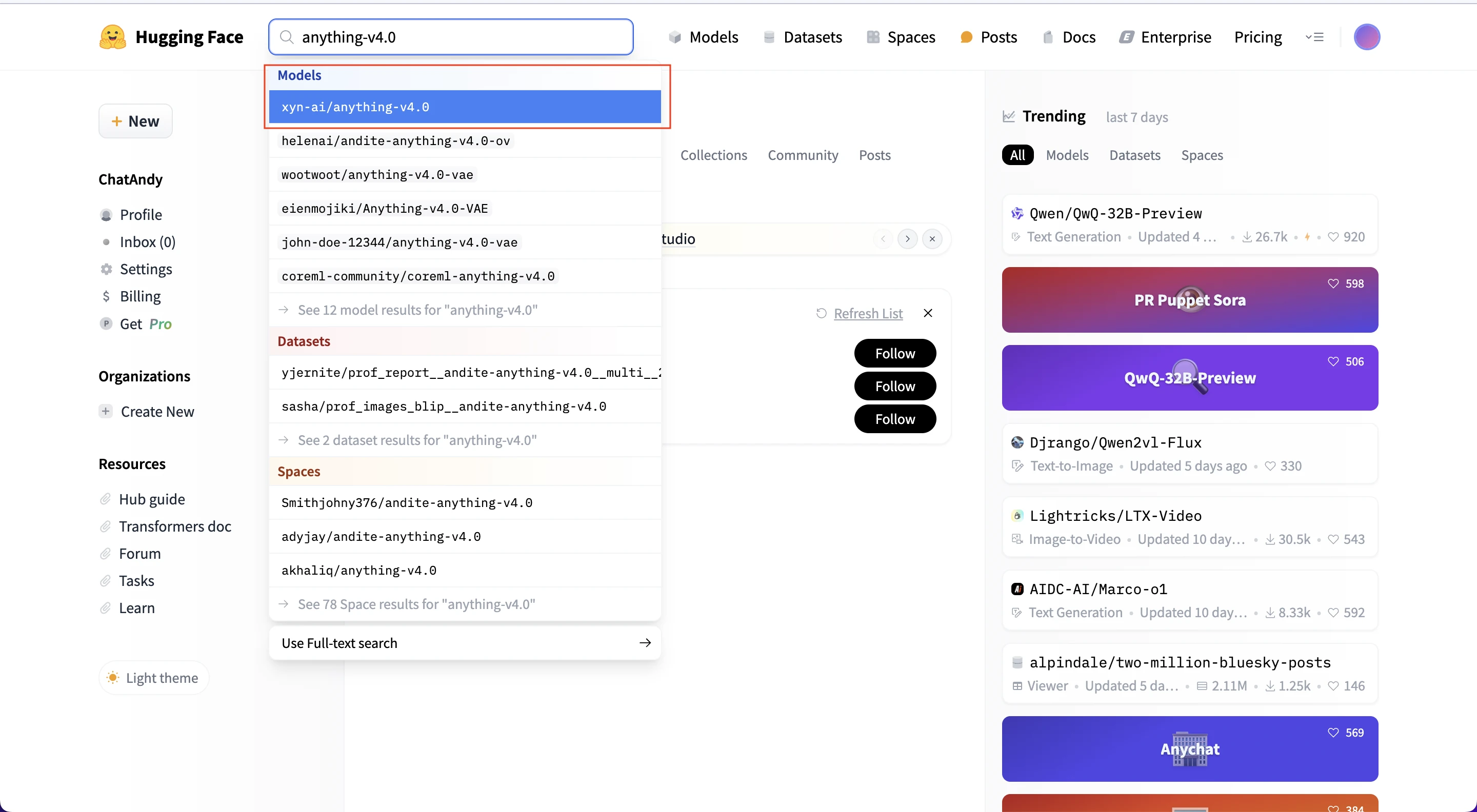Click the second Follow button
1477x812 pixels.
[895, 386]
